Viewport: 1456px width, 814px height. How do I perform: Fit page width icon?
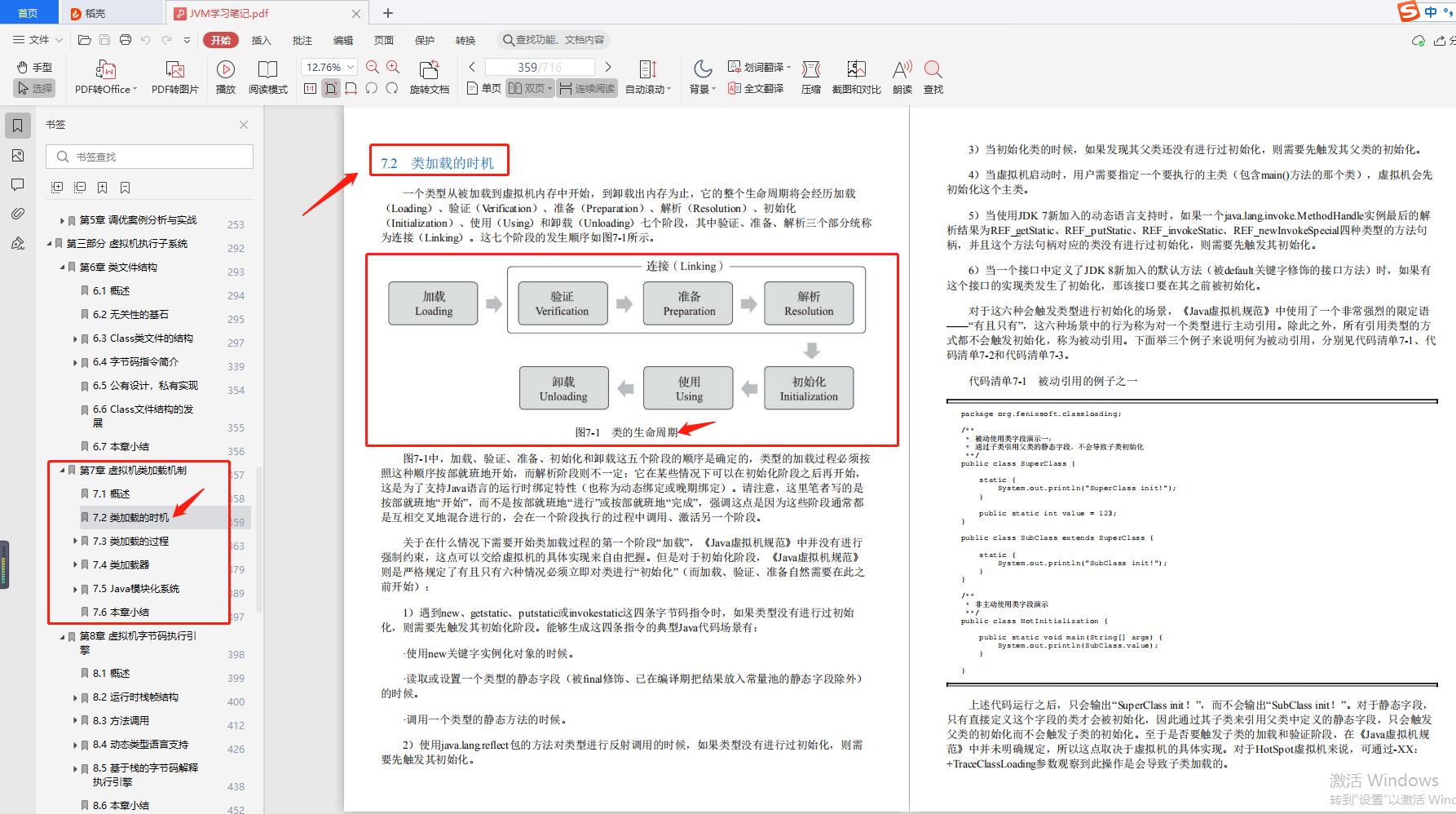351,88
